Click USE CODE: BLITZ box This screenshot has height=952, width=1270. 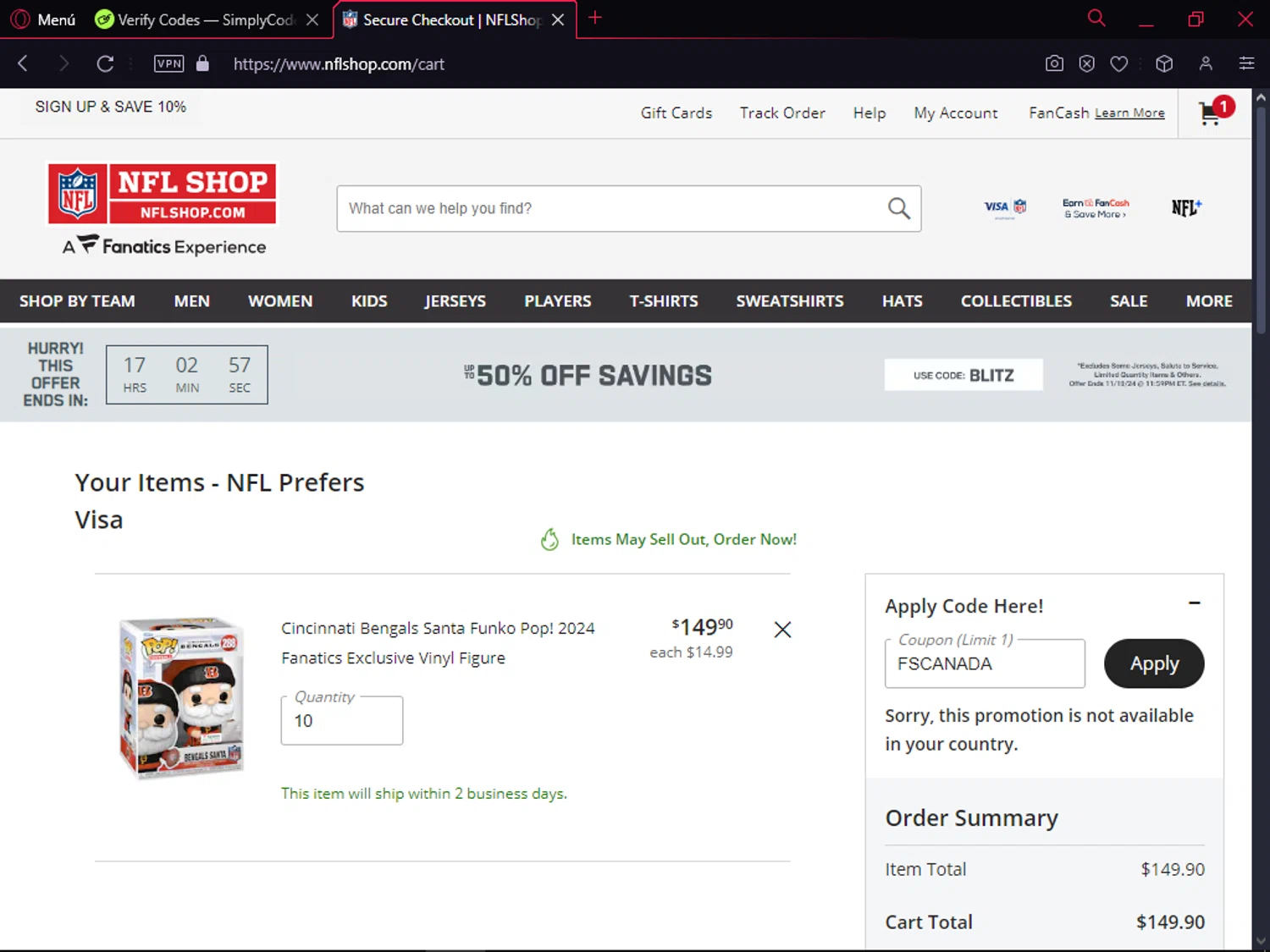point(964,375)
